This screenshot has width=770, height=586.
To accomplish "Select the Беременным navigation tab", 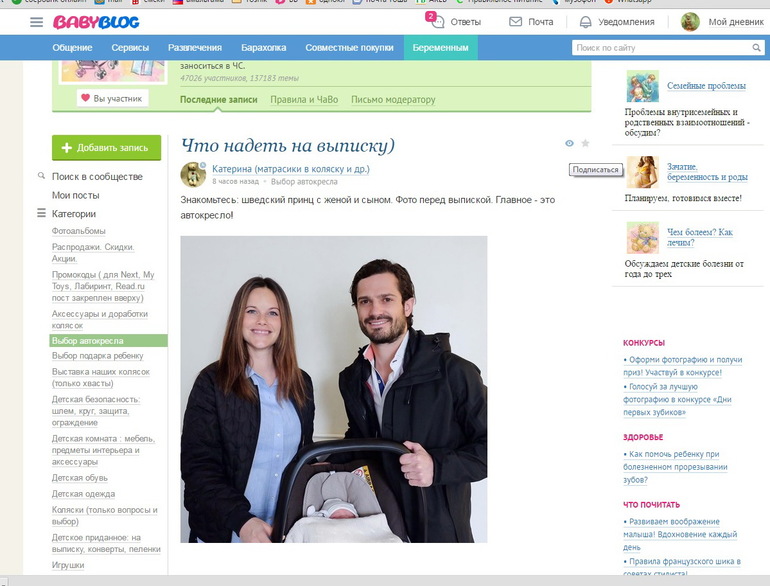I will tap(440, 47).
